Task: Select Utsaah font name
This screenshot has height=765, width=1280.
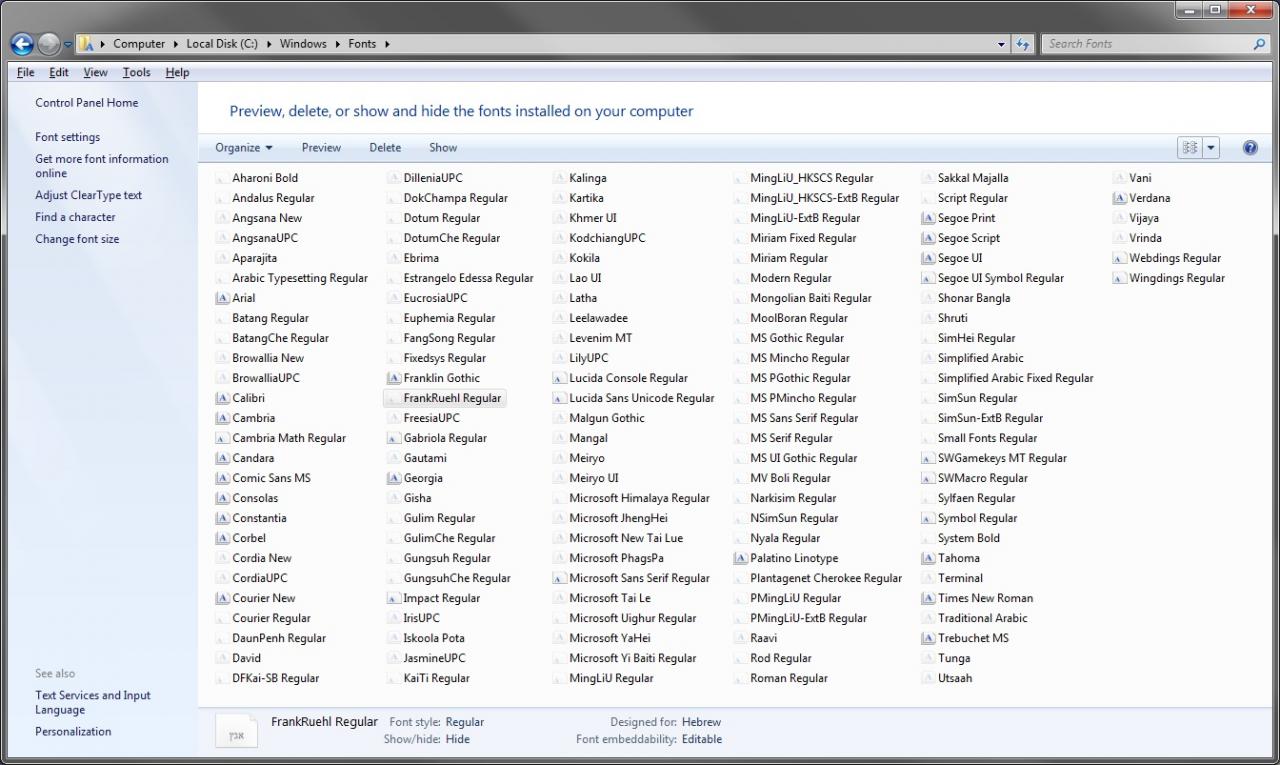Action: 955,678
